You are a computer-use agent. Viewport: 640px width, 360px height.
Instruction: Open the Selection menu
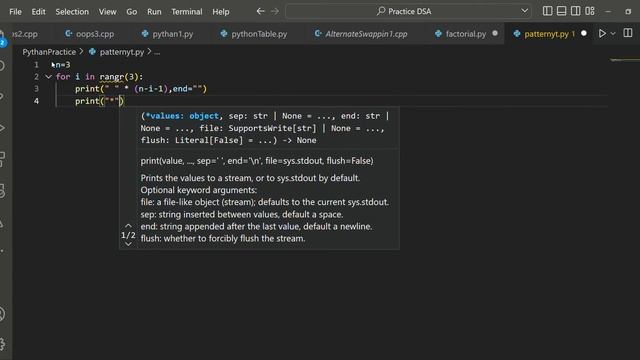(72, 11)
